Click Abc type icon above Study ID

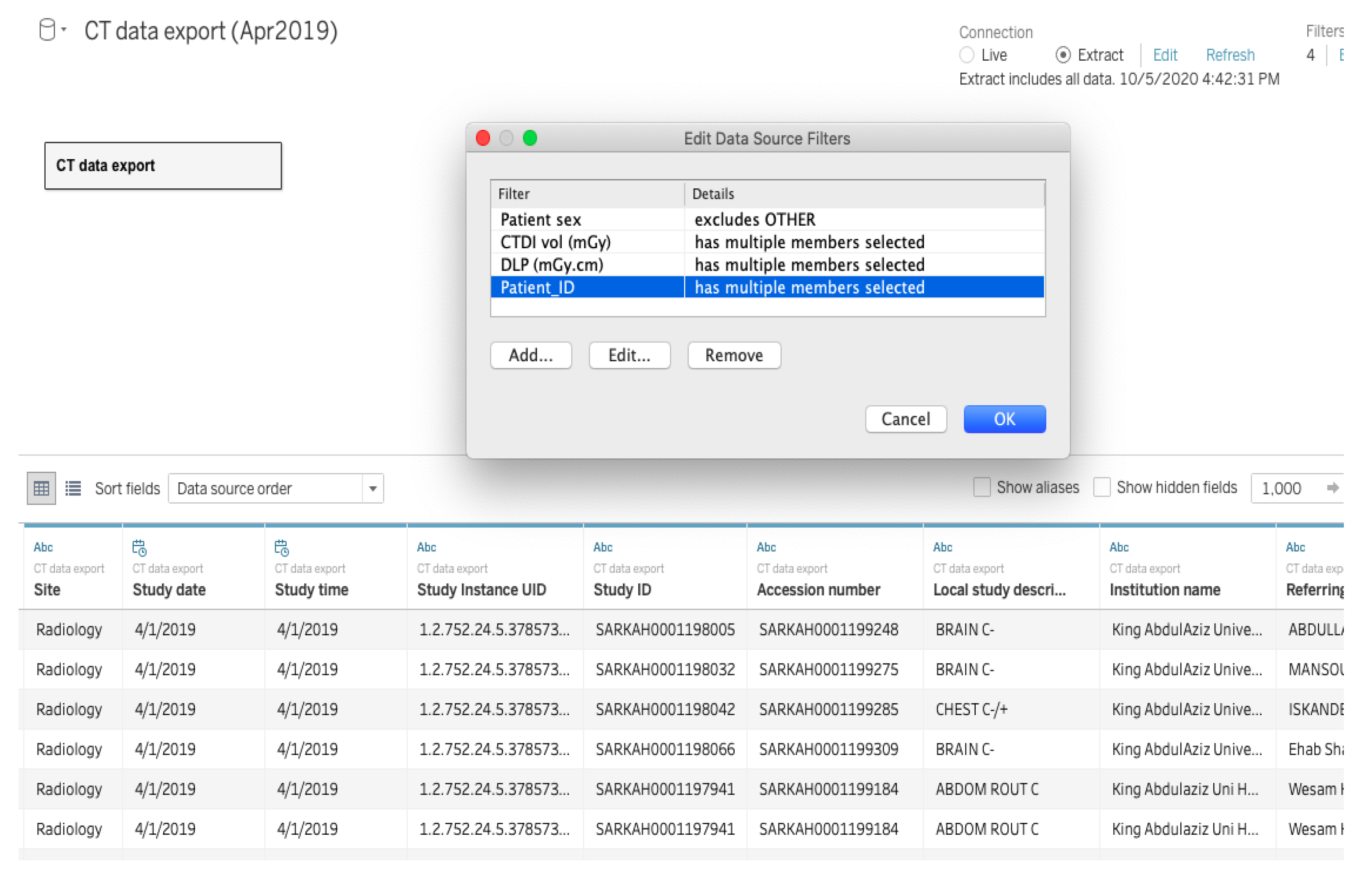click(x=603, y=547)
